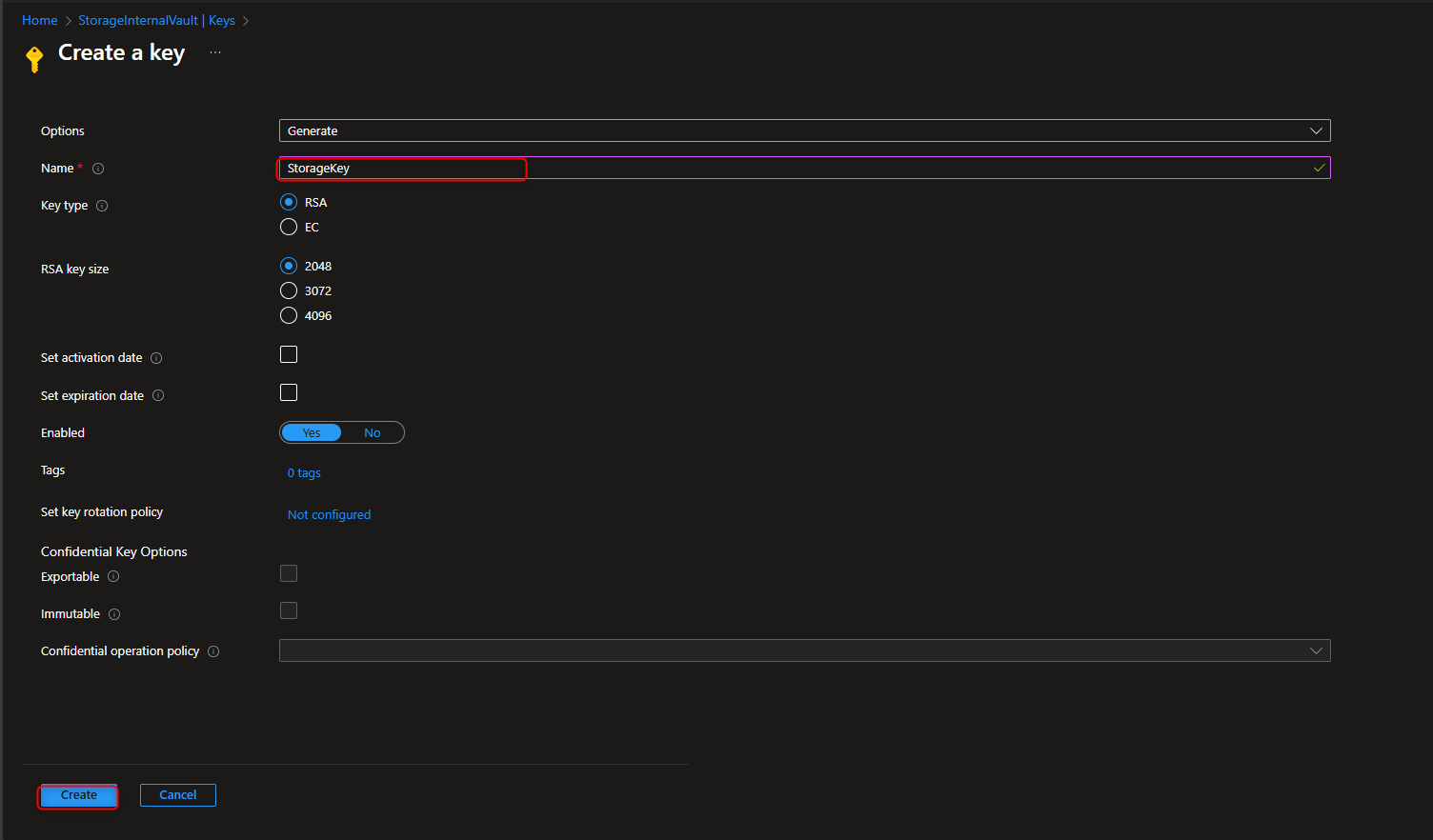Viewport: 1433px width, 840px height.
Task: Enable the Set activation date checkbox
Action: pyautogui.click(x=289, y=353)
